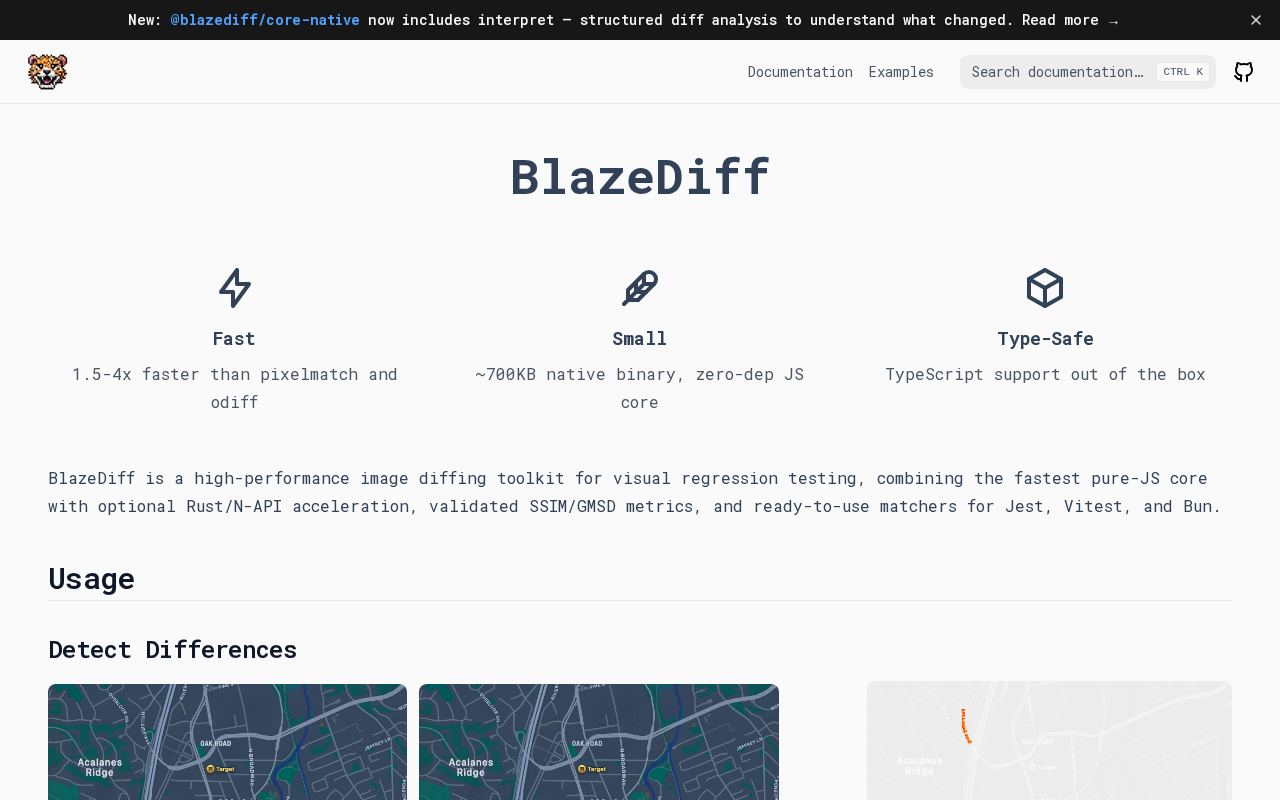This screenshot has width=1280, height=800.
Task: Open the first dark map thumbnail
Action: click(x=228, y=742)
